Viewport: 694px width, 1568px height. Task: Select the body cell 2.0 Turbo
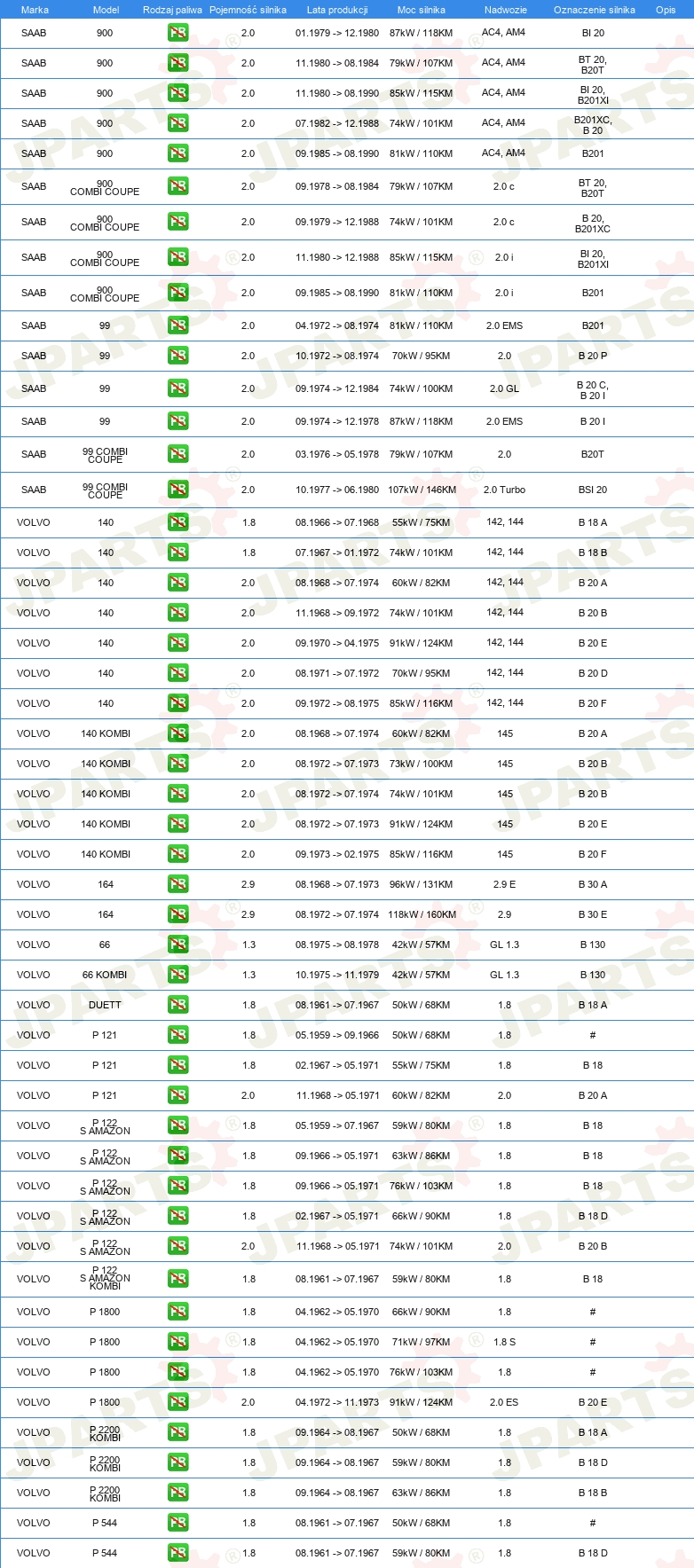click(x=505, y=490)
